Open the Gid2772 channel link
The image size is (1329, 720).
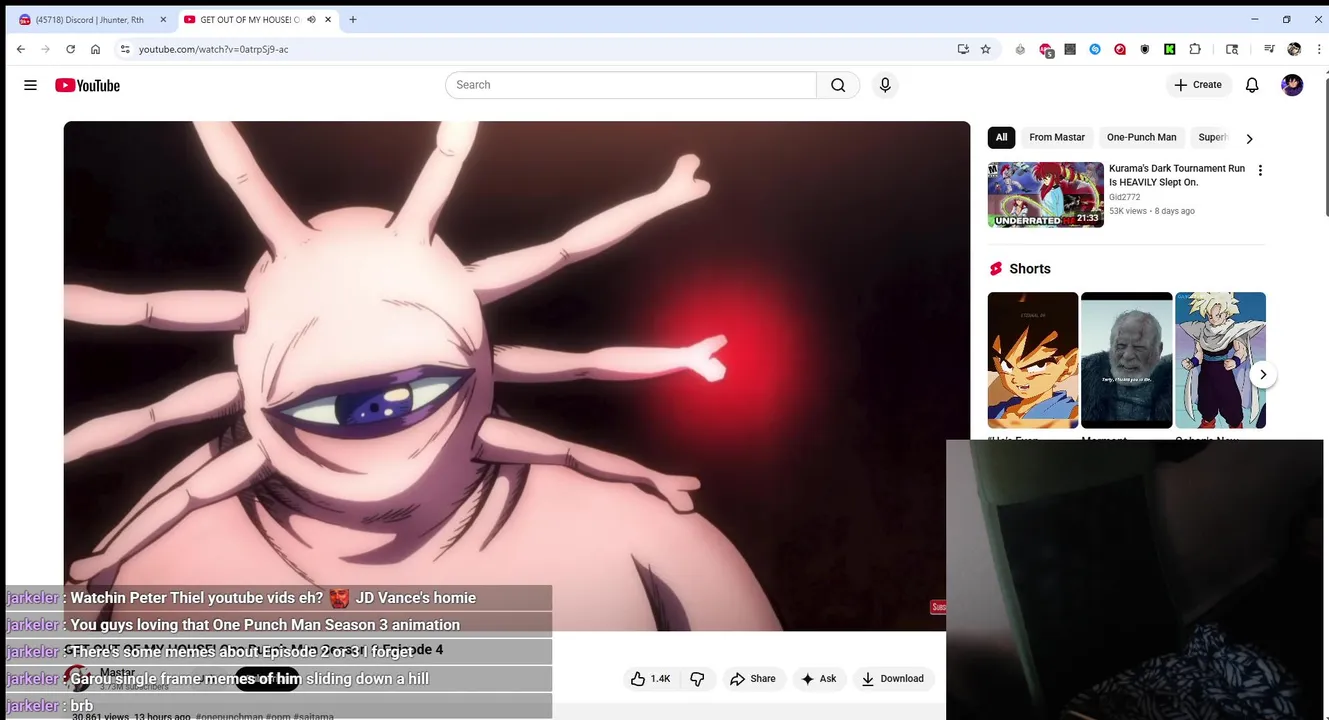coord(1124,198)
